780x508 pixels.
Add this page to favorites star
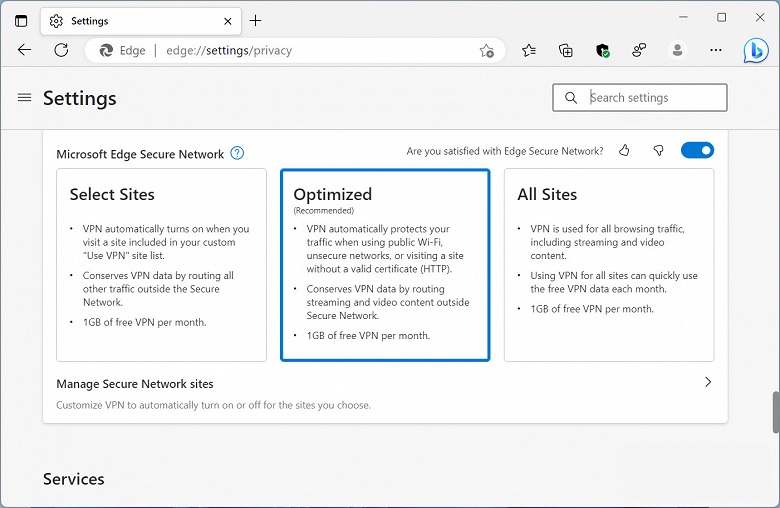(x=486, y=50)
